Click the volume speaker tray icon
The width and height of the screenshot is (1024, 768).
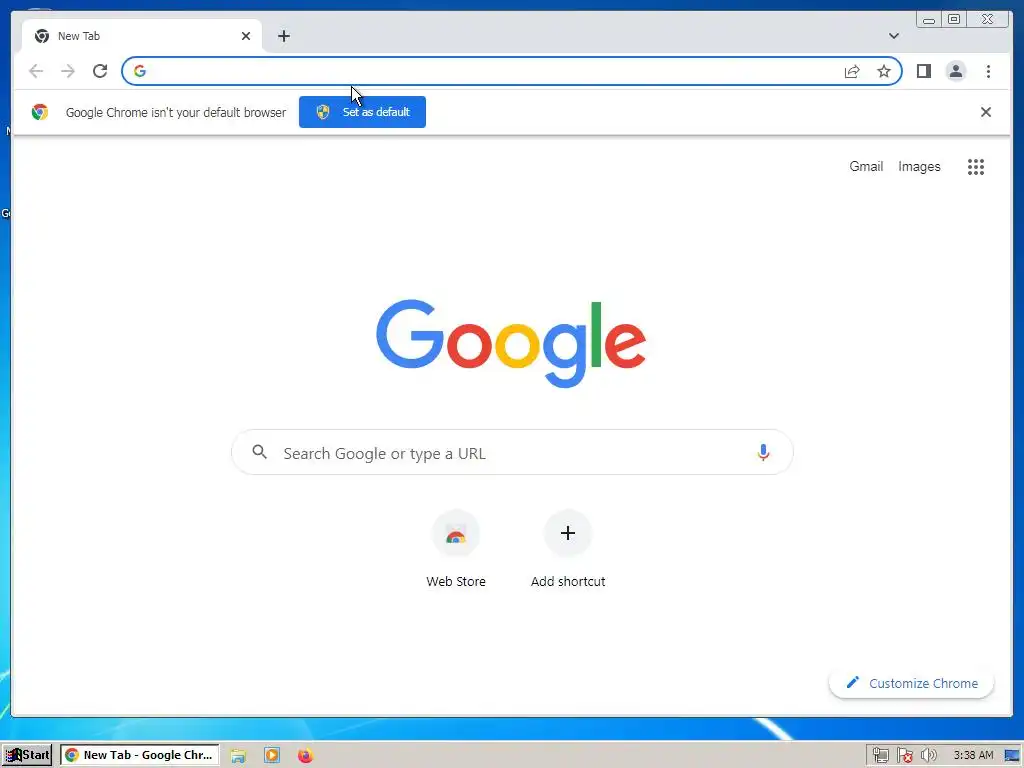pyautogui.click(x=928, y=756)
